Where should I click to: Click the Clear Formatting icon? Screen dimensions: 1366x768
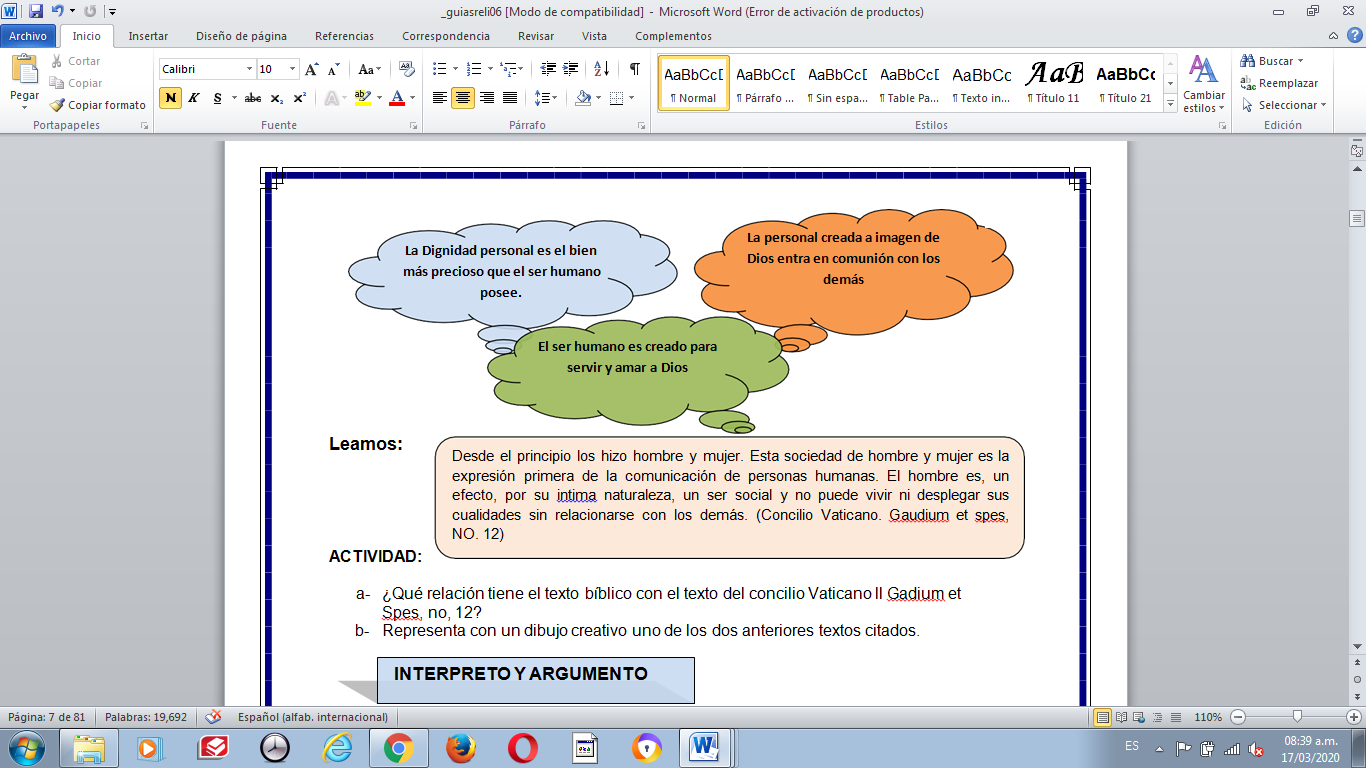tap(406, 69)
